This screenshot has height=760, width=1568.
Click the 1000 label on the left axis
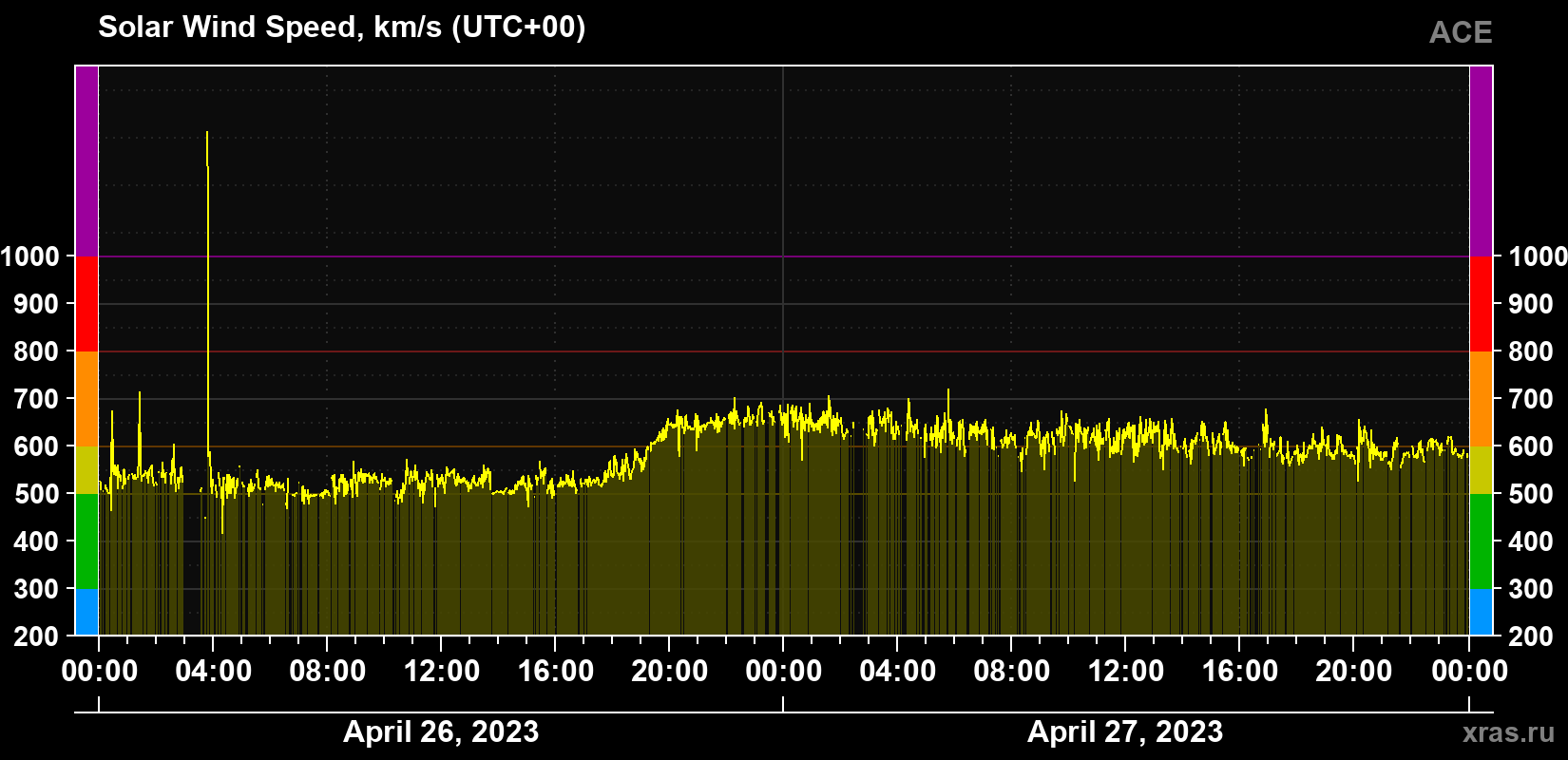[30, 256]
